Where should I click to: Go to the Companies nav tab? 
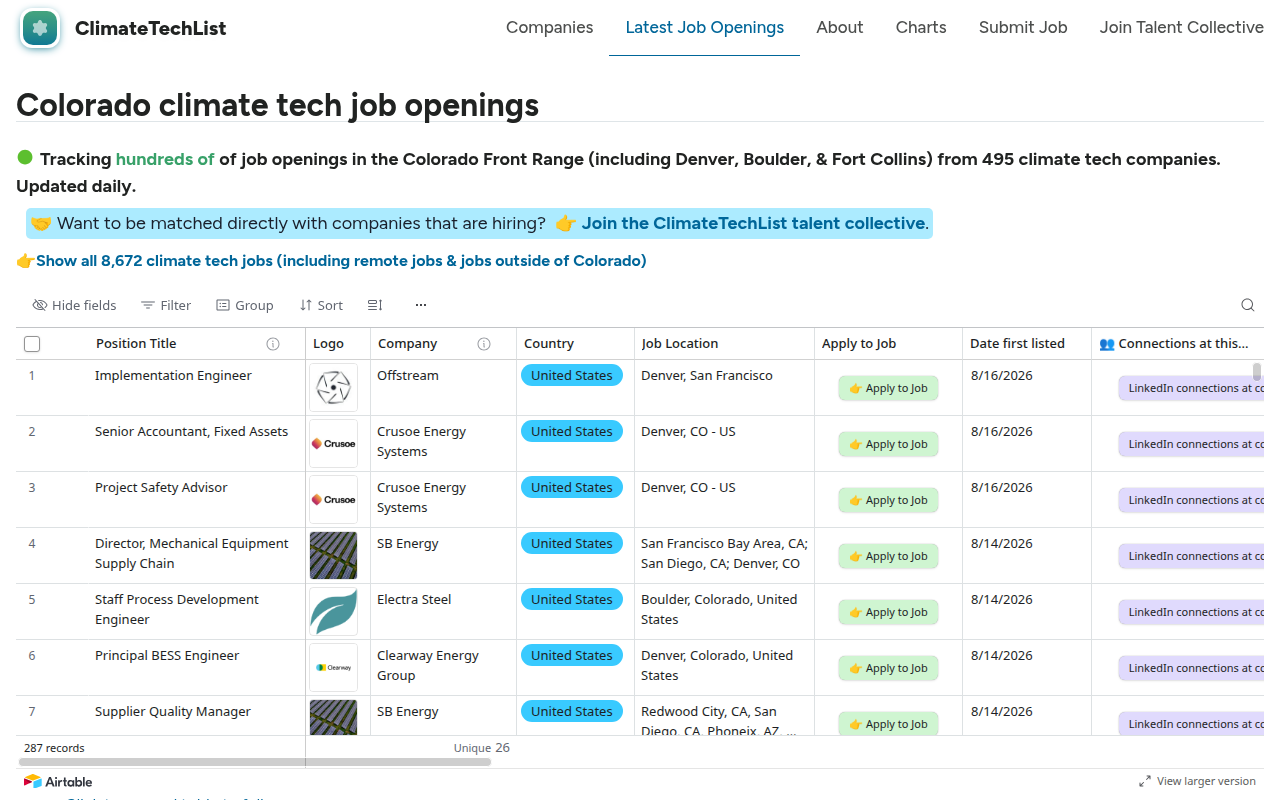[x=550, y=28]
